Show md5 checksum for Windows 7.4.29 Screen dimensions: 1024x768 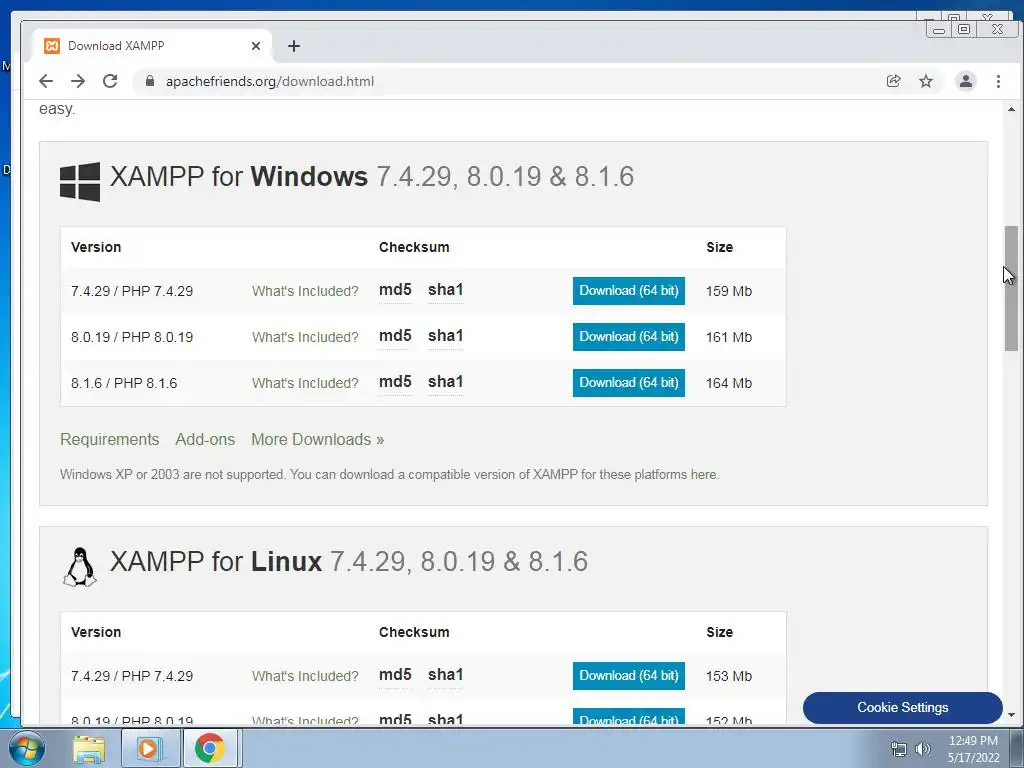click(x=395, y=290)
